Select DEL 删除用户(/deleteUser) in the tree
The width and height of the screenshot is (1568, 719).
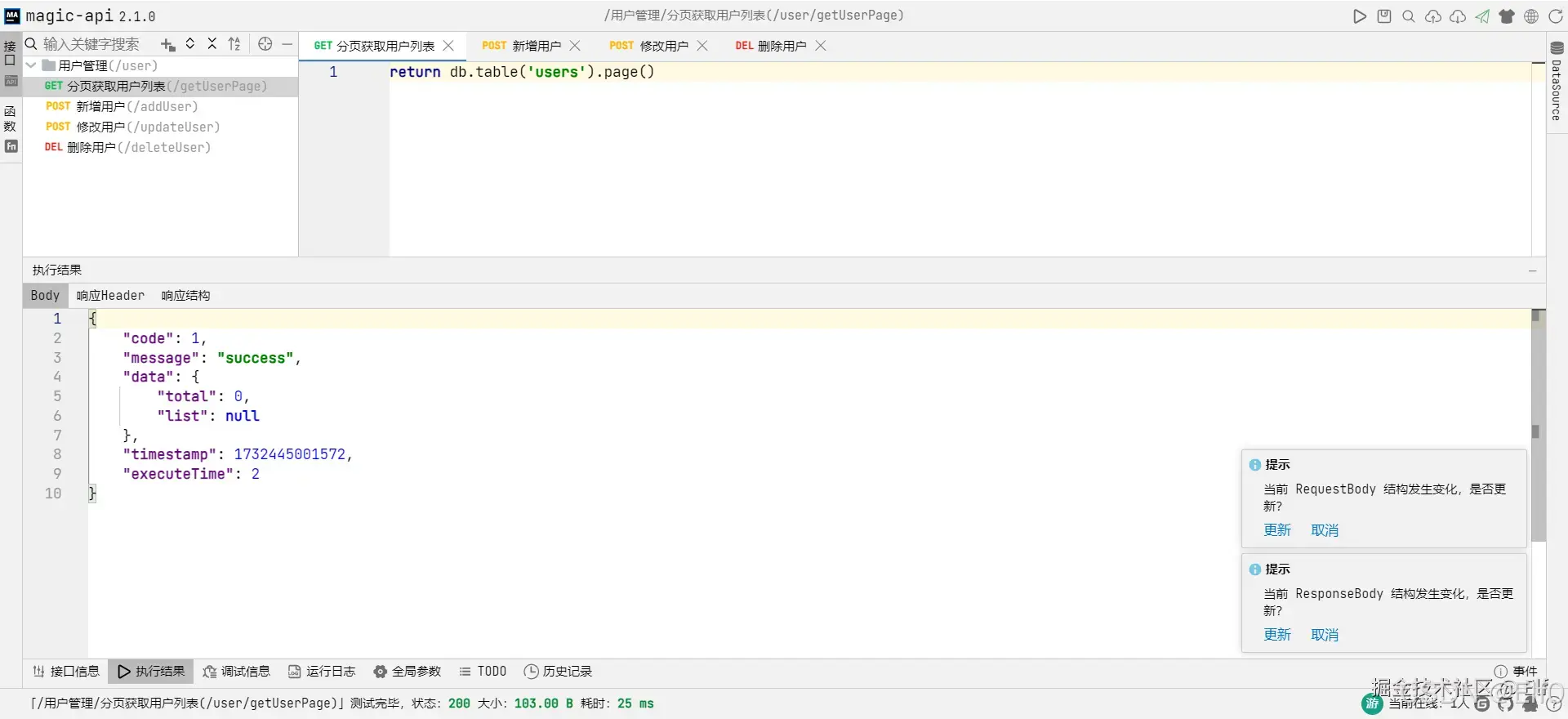[x=160, y=147]
